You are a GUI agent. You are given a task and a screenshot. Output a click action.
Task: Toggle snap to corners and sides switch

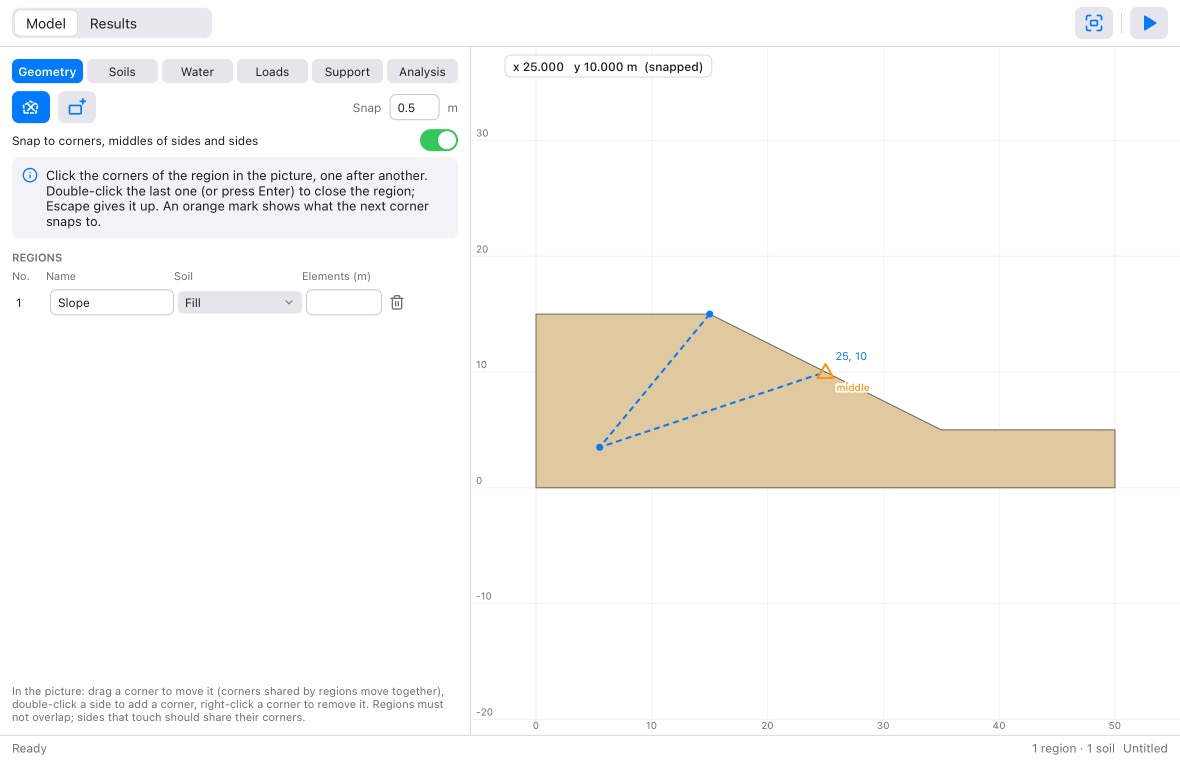tap(439, 140)
